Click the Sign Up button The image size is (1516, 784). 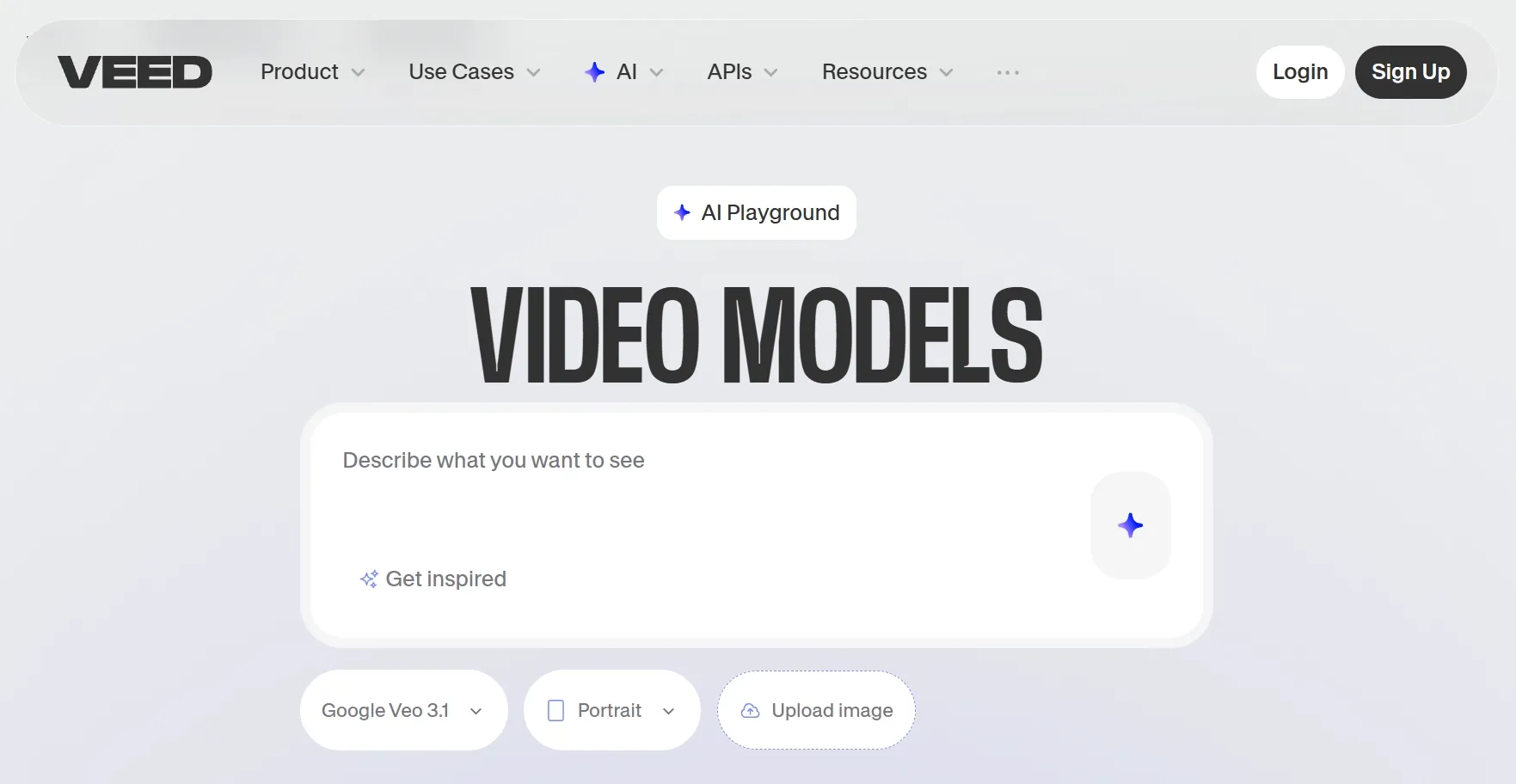point(1410,72)
